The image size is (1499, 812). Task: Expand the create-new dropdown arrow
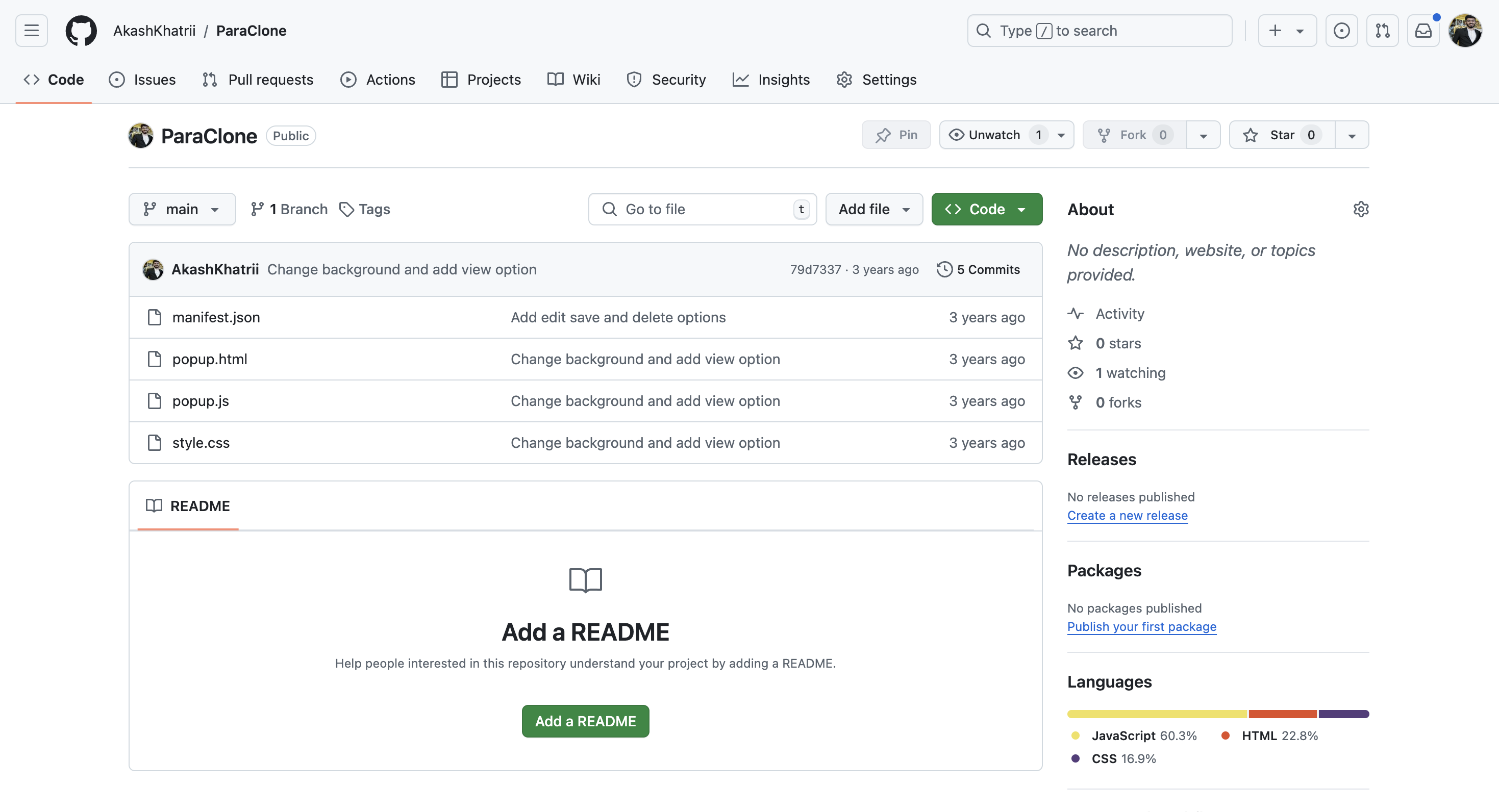pyautogui.click(x=1300, y=31)
